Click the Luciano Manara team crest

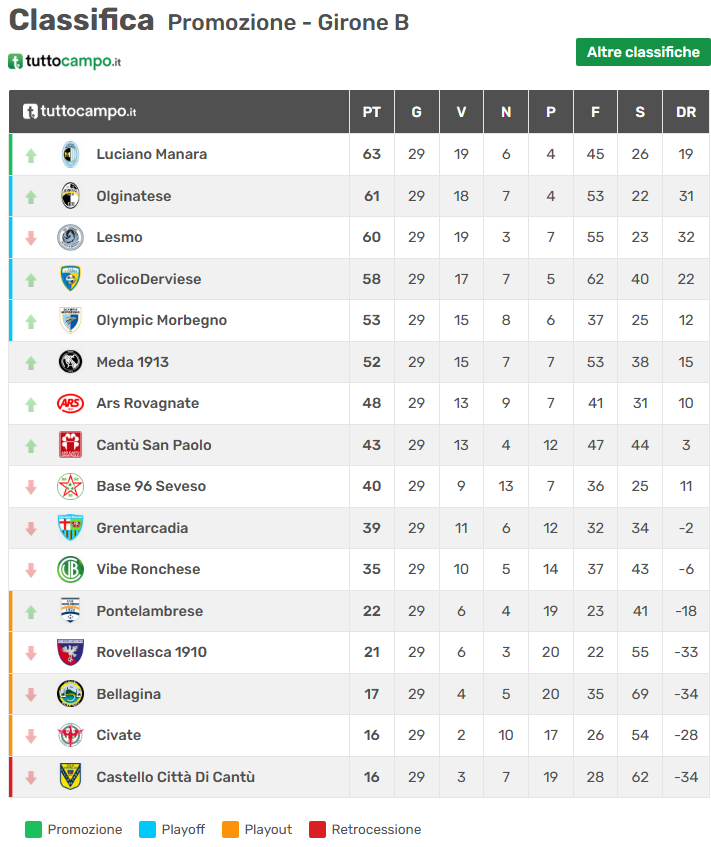(70, 154)
